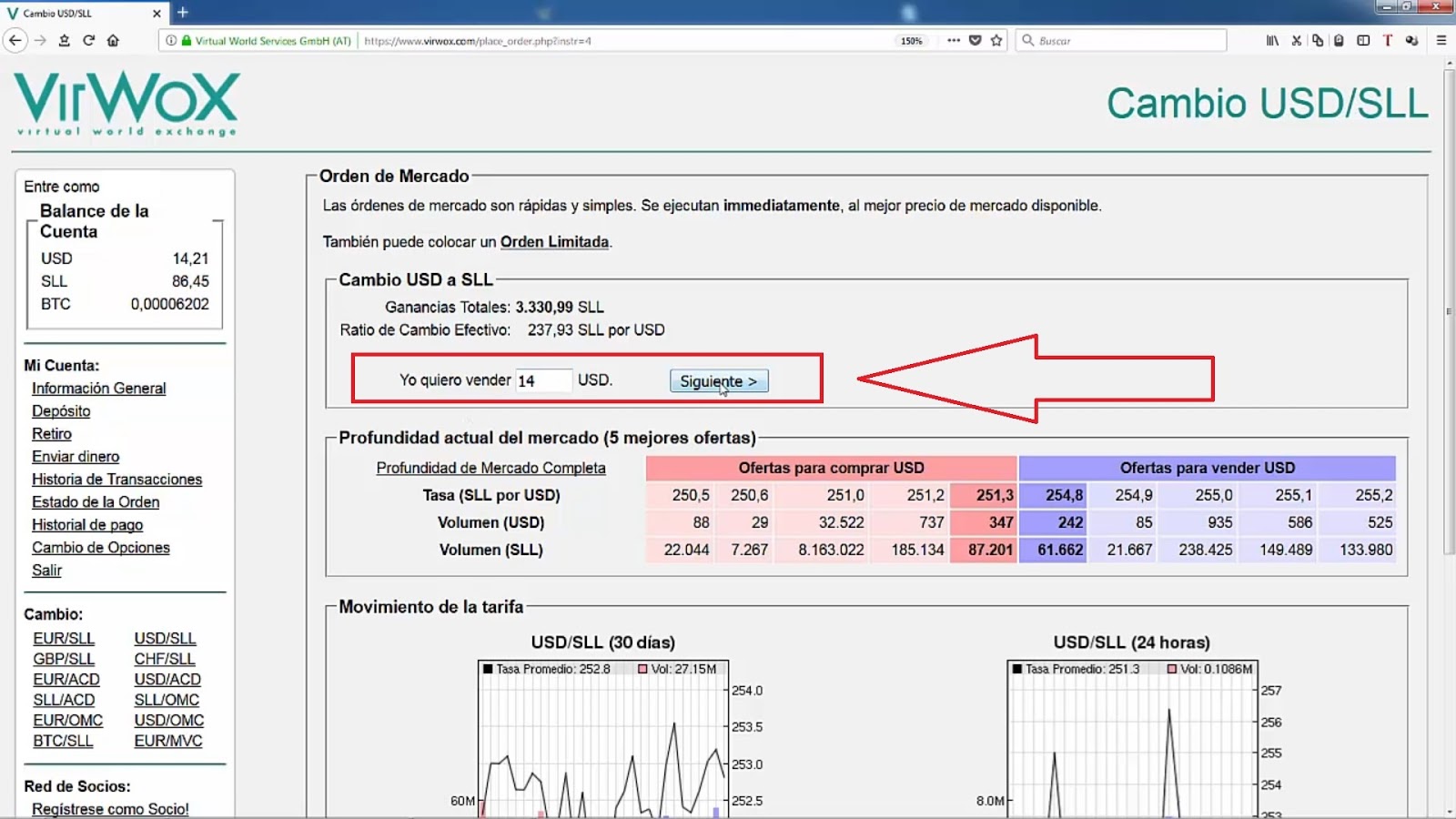1456x819 pixels.
Task: Click Salir to log out
Action: [46, 571]
